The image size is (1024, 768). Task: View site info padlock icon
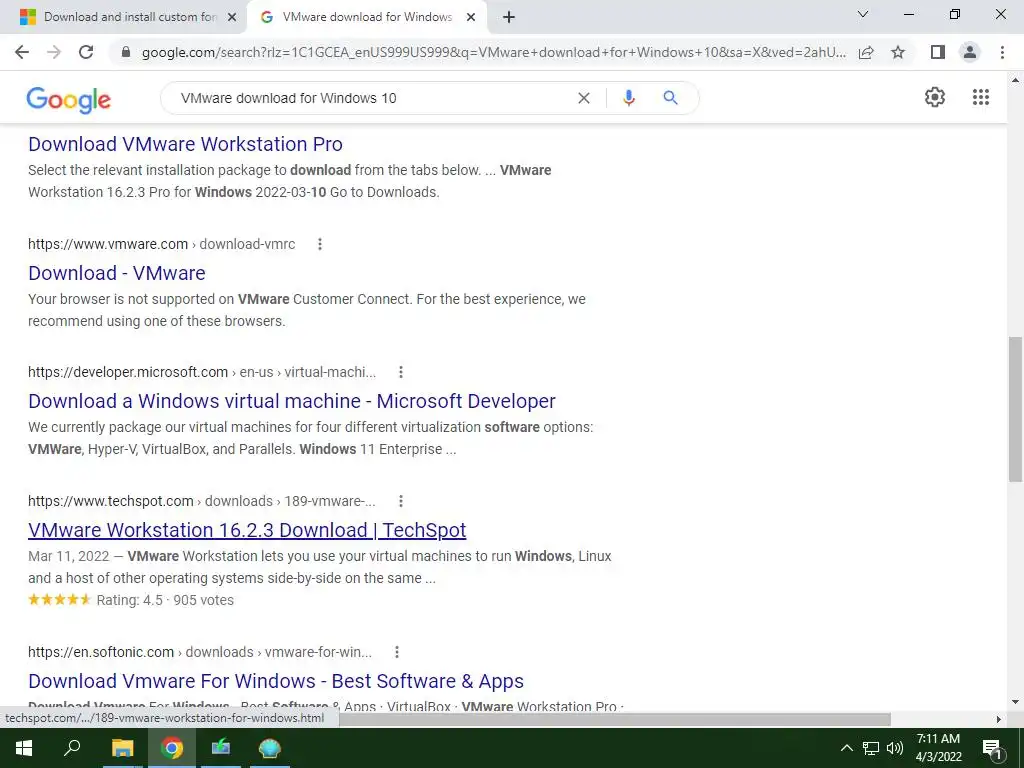126,52
